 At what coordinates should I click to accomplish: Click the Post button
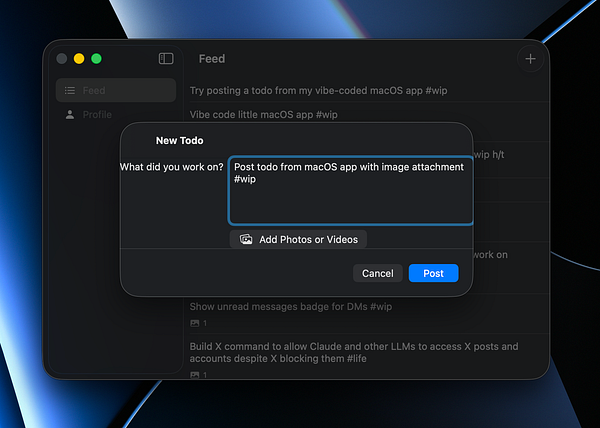pyautogui.click(x=433, y=273)
